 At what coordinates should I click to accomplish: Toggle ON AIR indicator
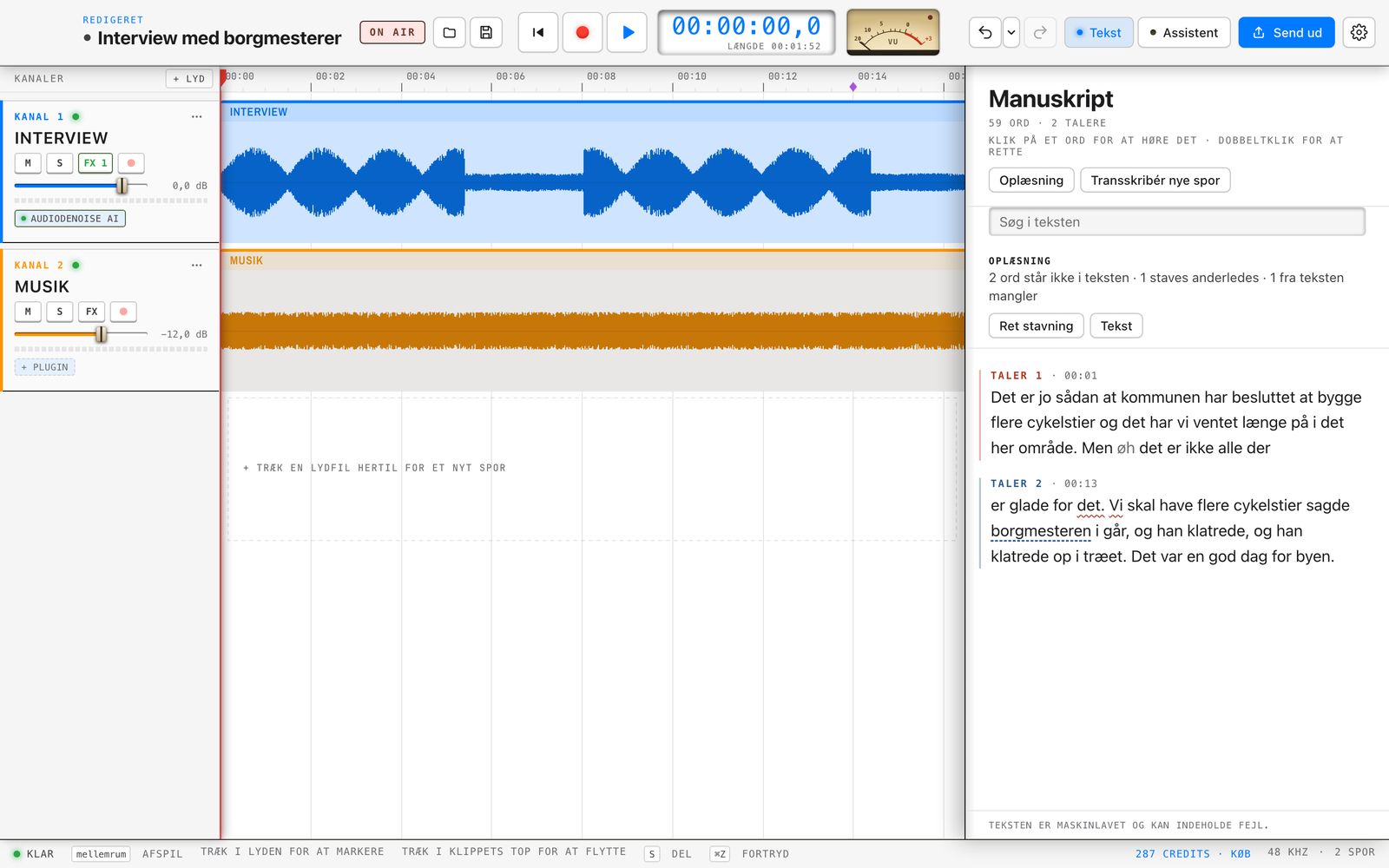click(392, 32)
